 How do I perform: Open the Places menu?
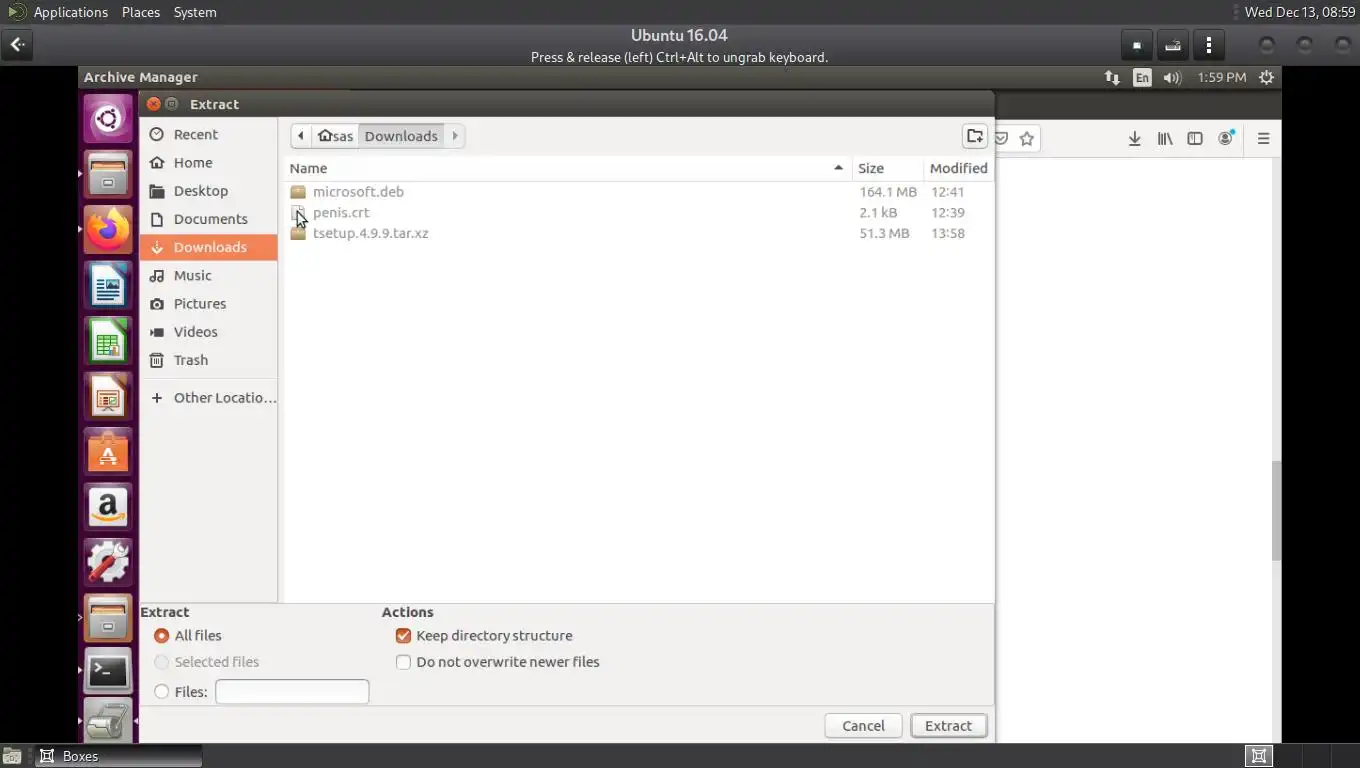point(140,12)
